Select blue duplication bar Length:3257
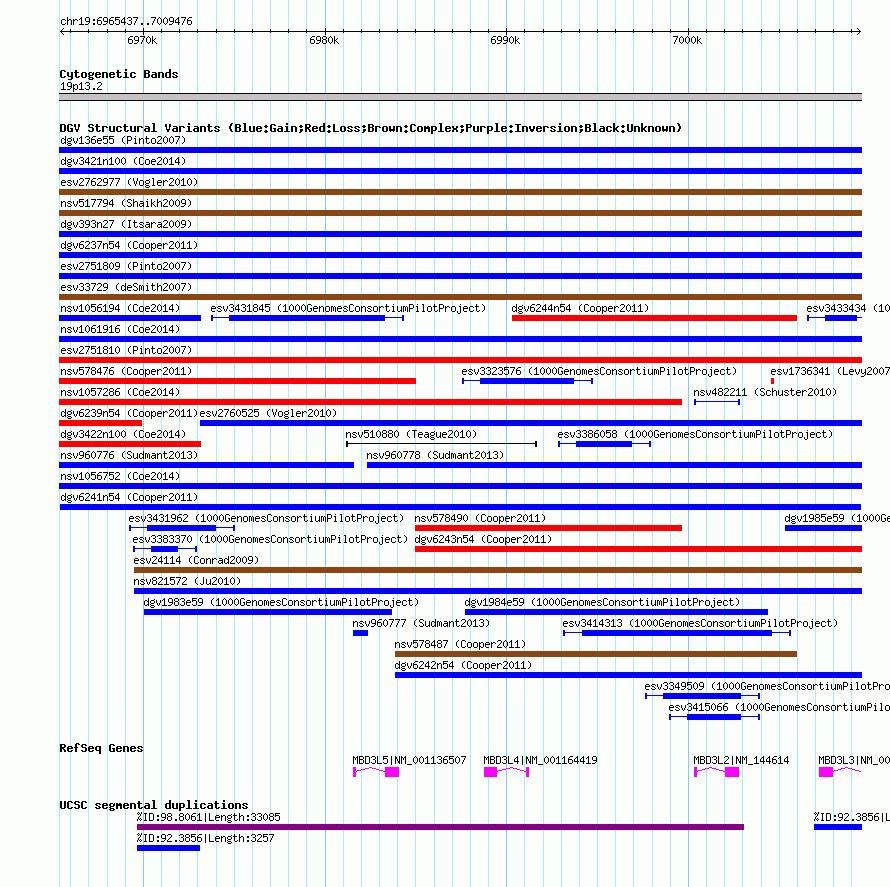The height and width of the screenshot is (887, 890). 168,848
